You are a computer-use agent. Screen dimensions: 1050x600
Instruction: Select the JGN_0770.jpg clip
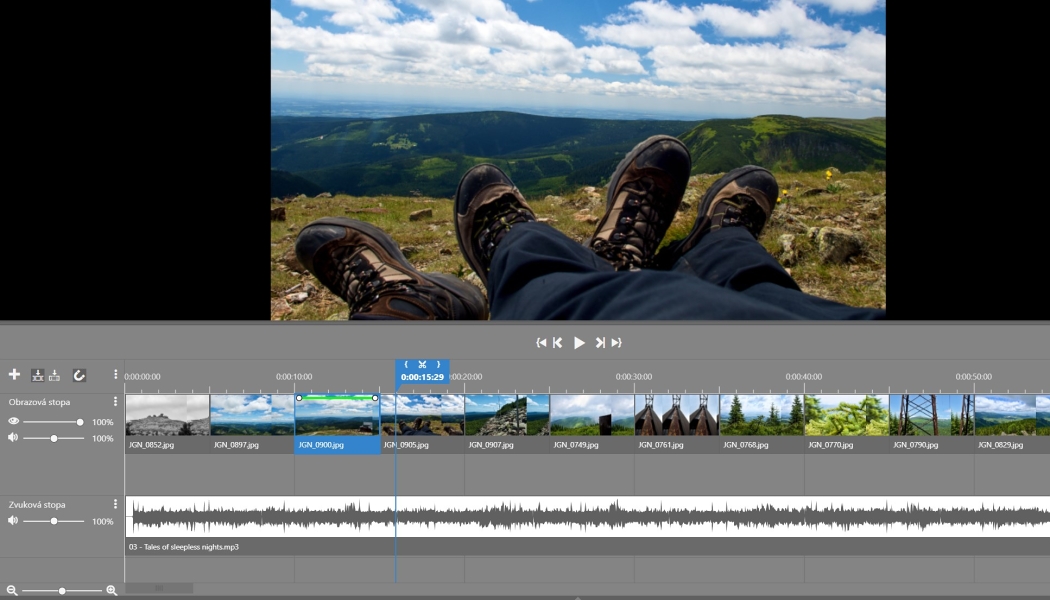pos(847,423)
